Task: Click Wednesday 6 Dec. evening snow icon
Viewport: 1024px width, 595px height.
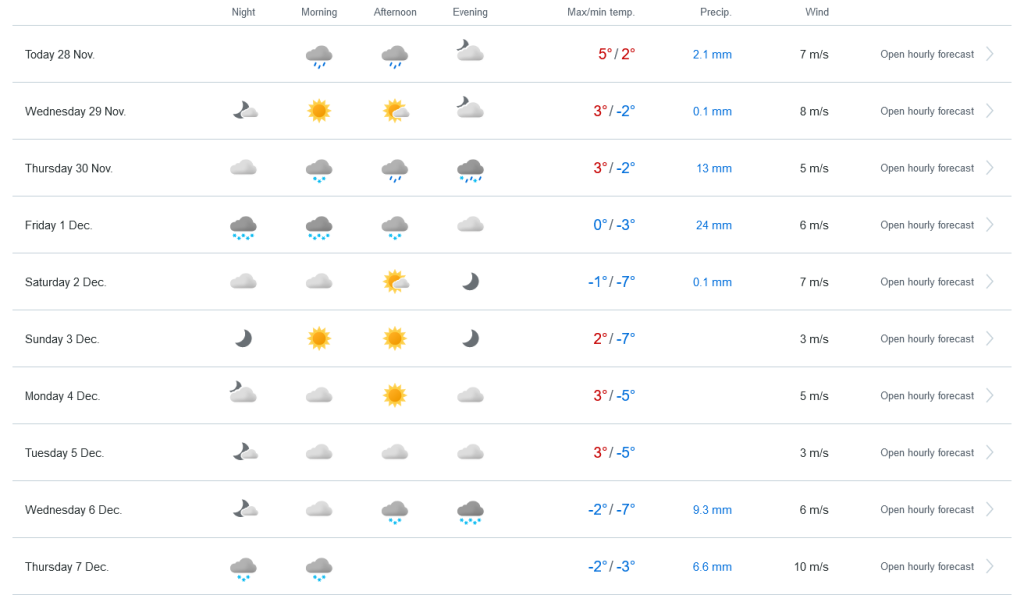Action: [x=470, y=511]
